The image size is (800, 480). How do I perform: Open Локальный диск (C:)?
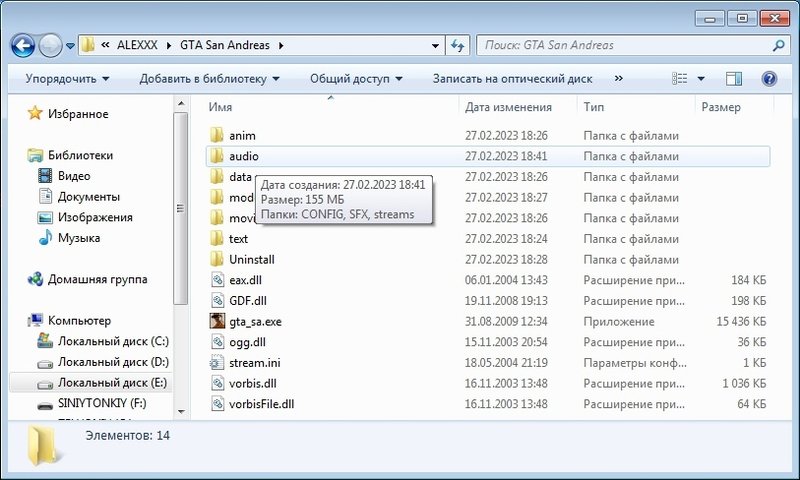(x=113, y=341)
